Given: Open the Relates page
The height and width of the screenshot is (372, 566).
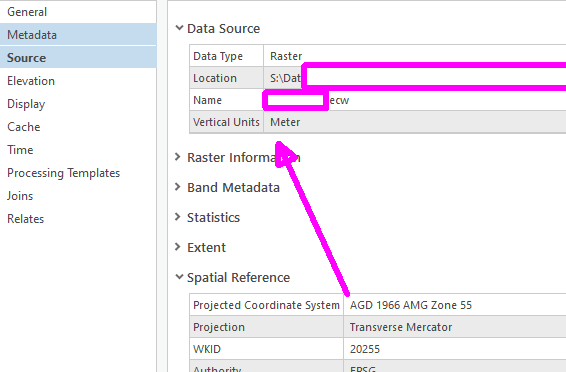Looking at the screenshot, I should [25, 219].
